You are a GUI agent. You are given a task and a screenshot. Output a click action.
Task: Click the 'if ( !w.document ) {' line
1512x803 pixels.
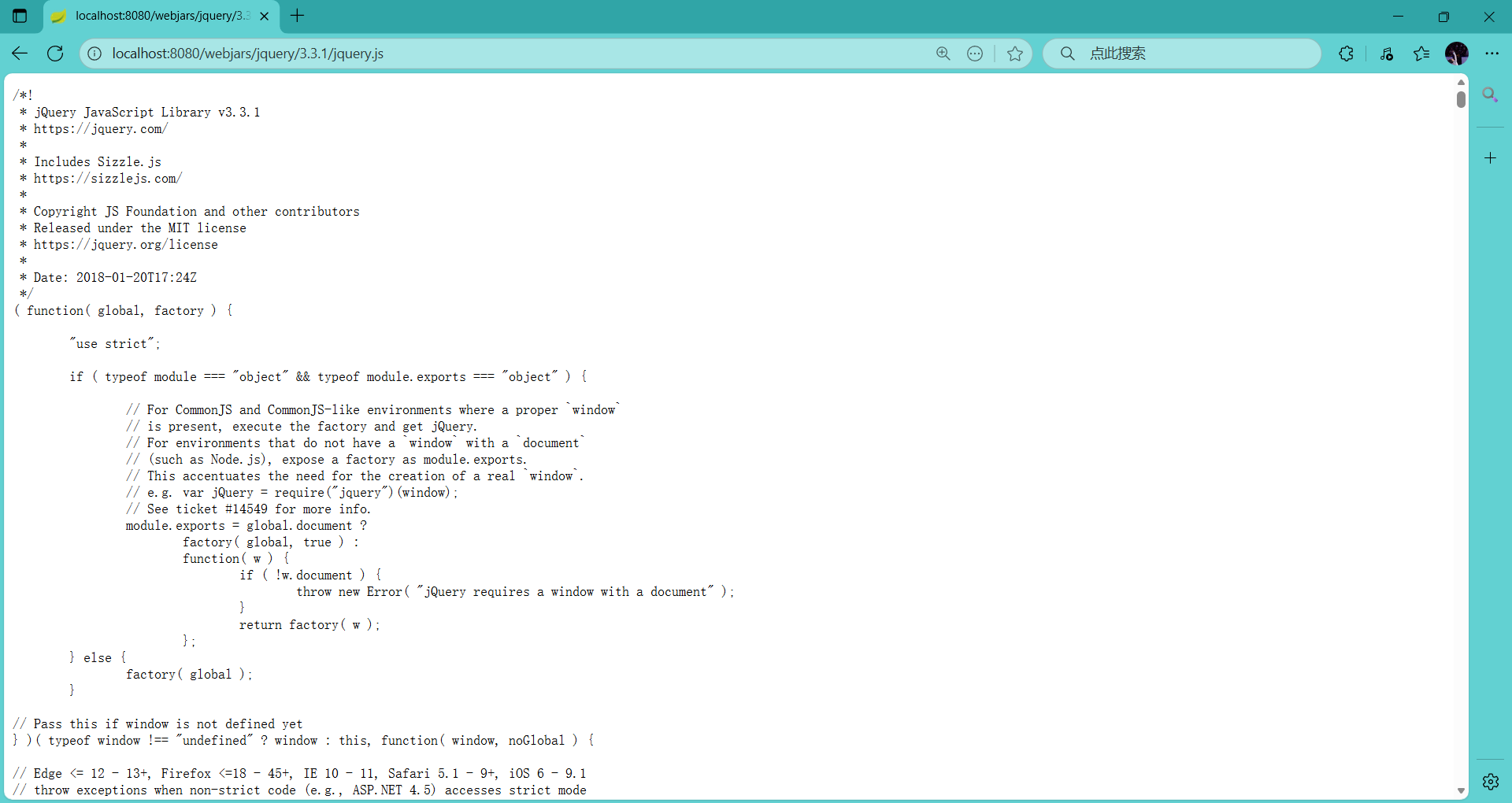[311, 575]
